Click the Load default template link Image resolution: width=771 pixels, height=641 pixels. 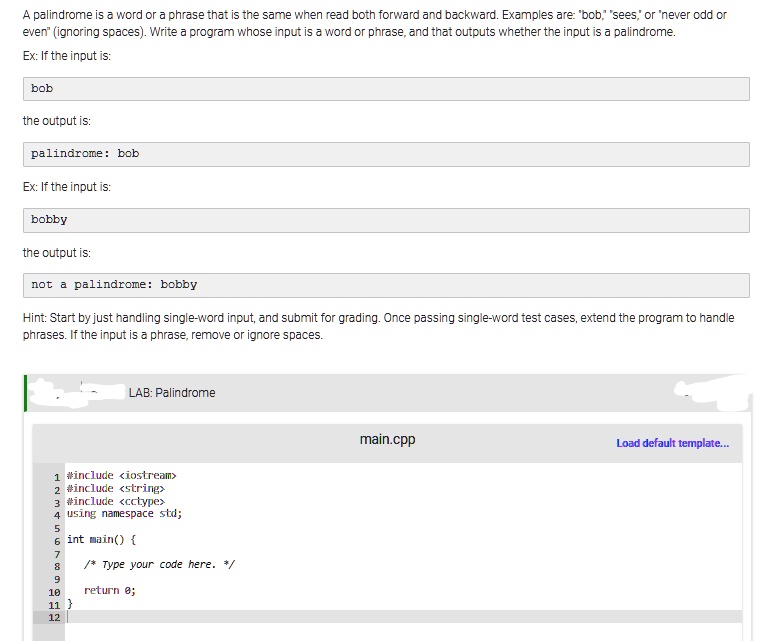(672, 443)
